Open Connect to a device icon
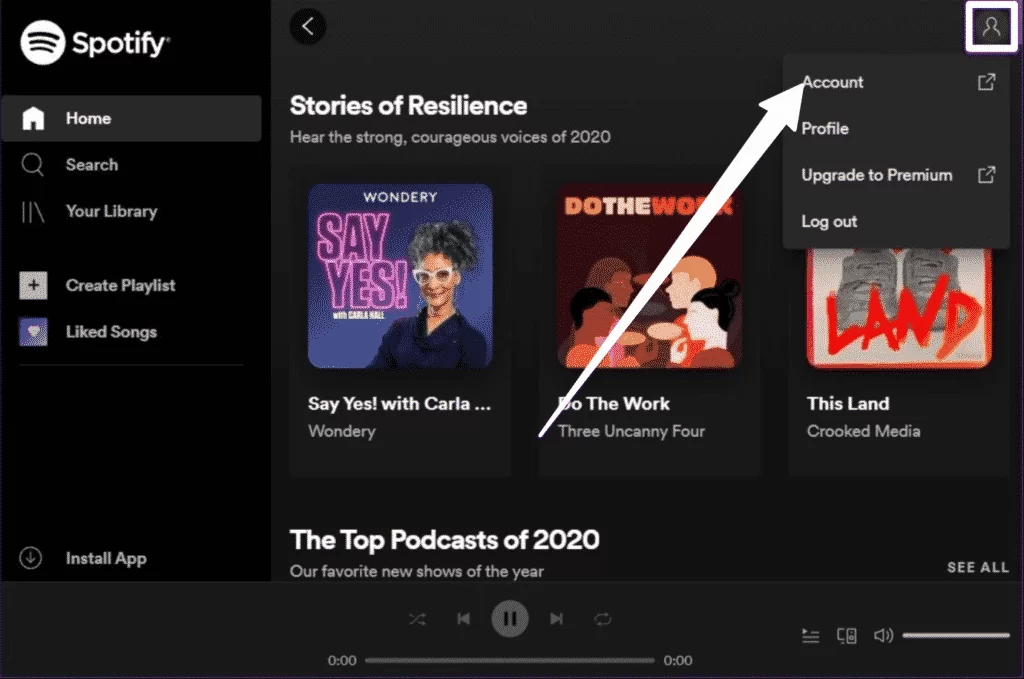Image resolution: width=1024 pixels, height=679 pixels. (847, 635)
